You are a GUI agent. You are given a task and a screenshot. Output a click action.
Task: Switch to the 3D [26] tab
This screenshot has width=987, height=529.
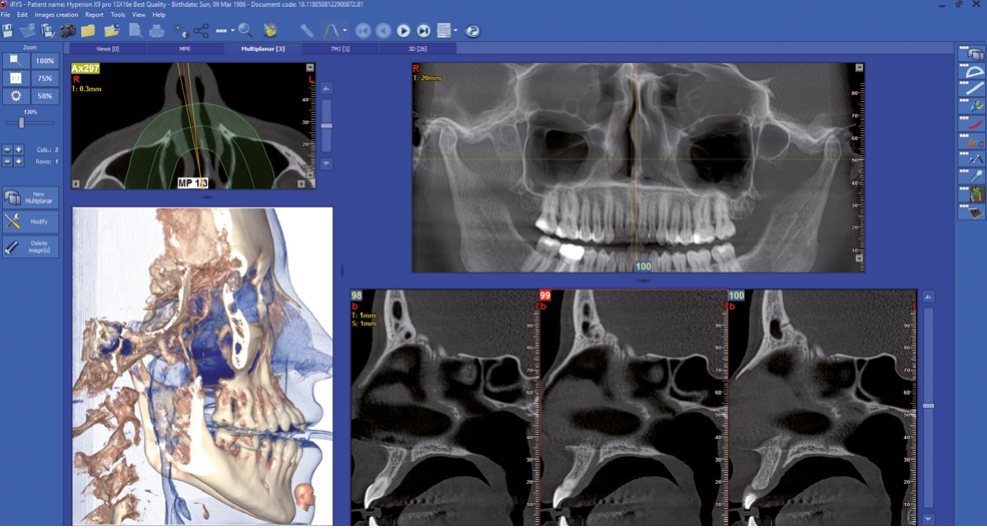418,48
